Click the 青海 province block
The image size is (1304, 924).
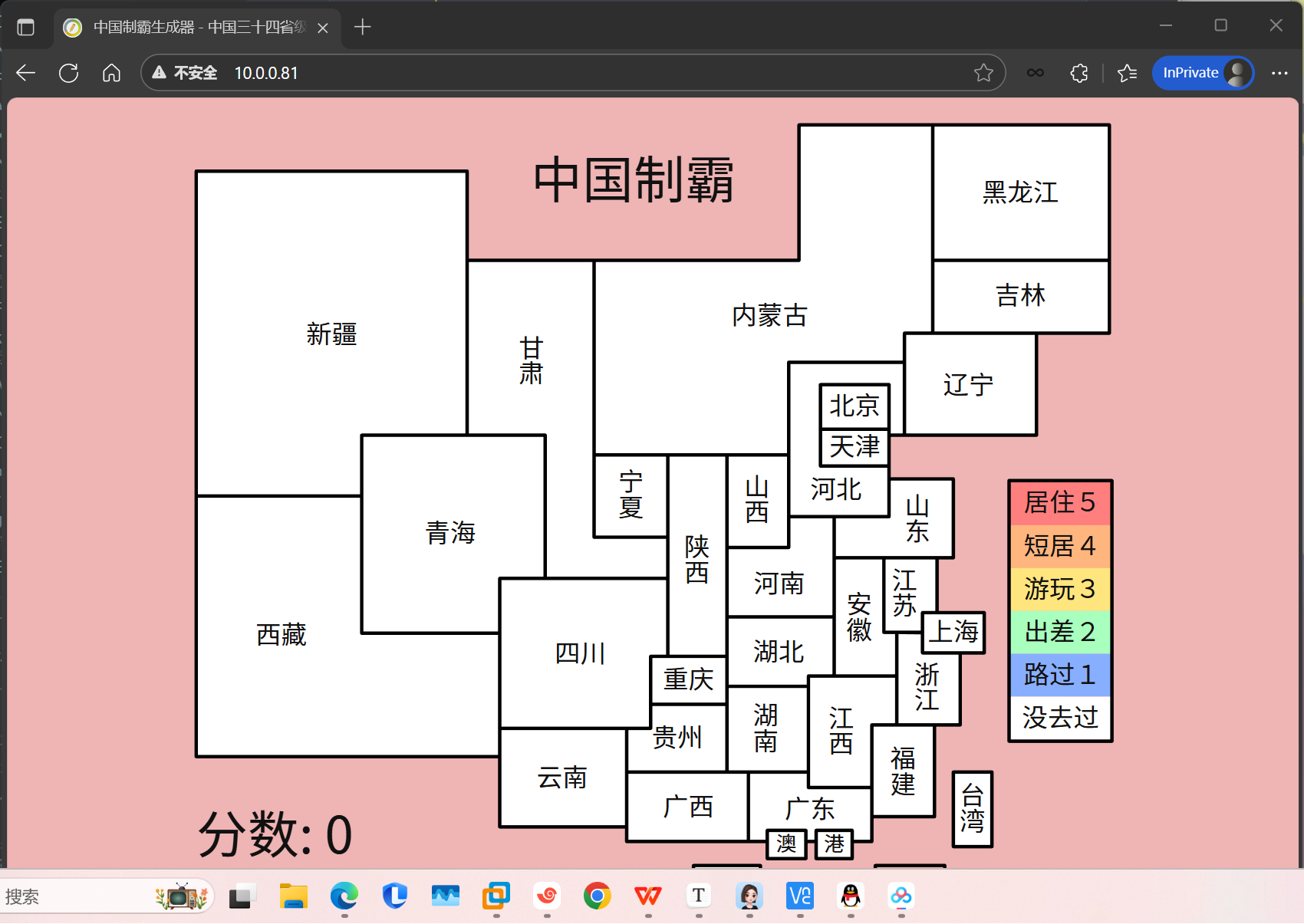(451, 533)
